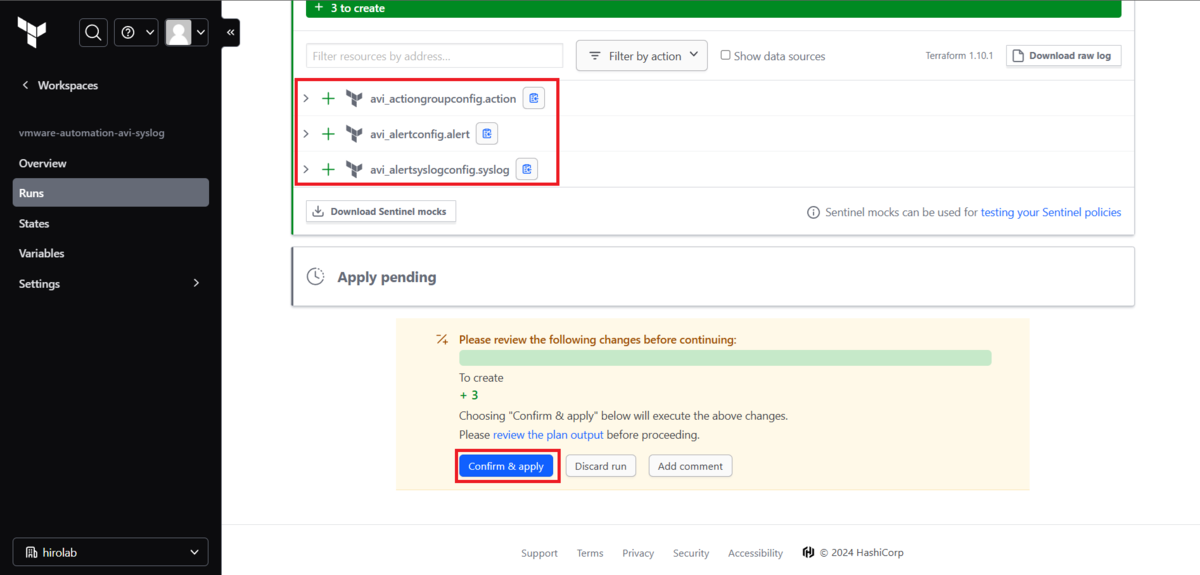Click the green plus icon for avi_alertsyslogconfig.syslog
This screenshot has height=575, width=1200.
pyautogui.click(x=328, y=169)
